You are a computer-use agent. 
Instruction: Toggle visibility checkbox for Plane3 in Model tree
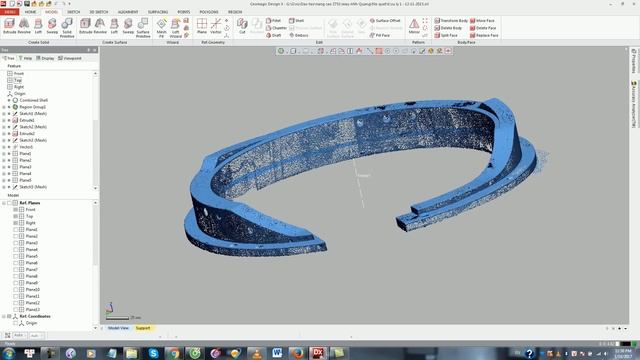point(16,243)
